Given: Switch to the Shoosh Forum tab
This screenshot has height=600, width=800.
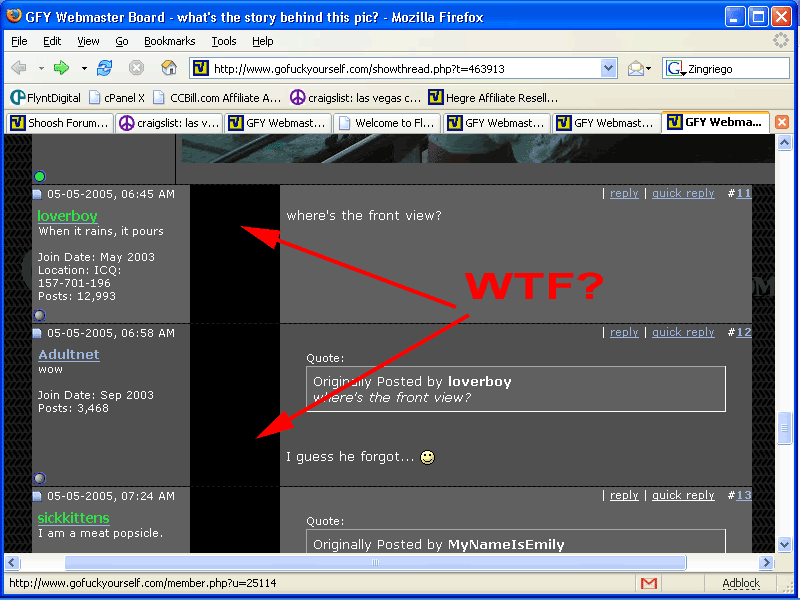Looking at the screenshot, I should point(59,123).
